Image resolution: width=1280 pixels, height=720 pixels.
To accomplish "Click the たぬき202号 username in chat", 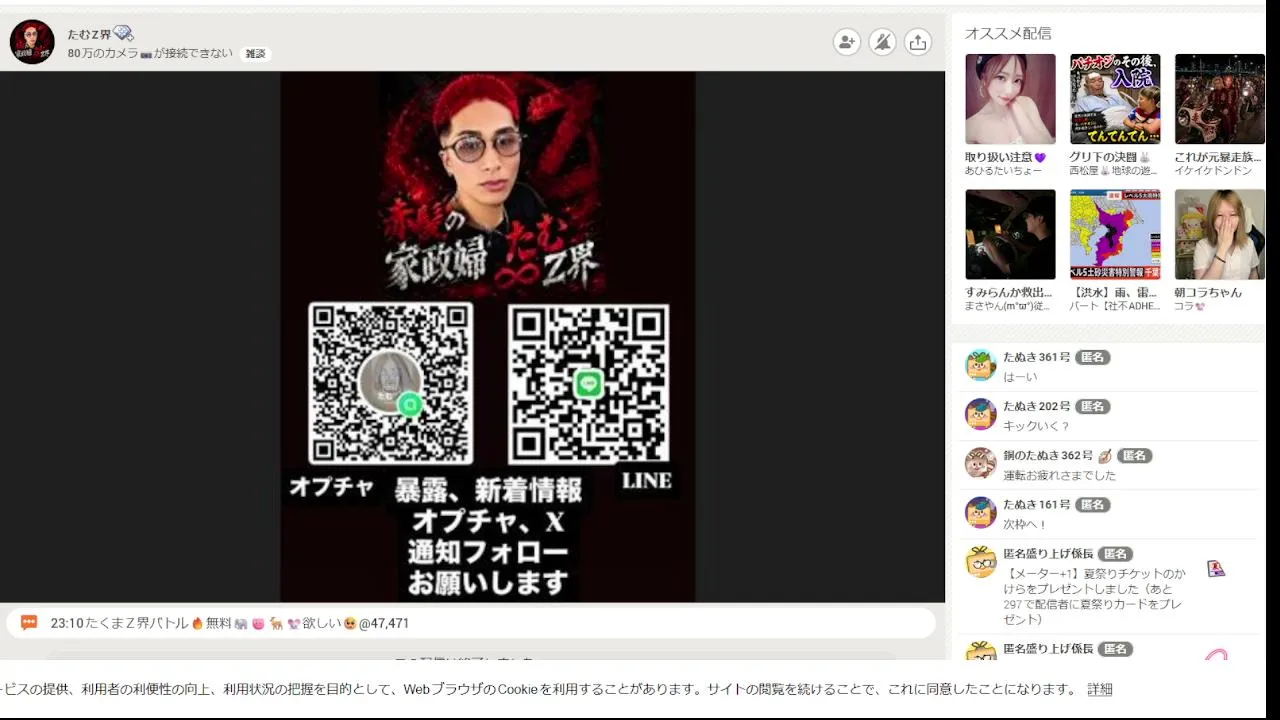I will click(1037, 406).
